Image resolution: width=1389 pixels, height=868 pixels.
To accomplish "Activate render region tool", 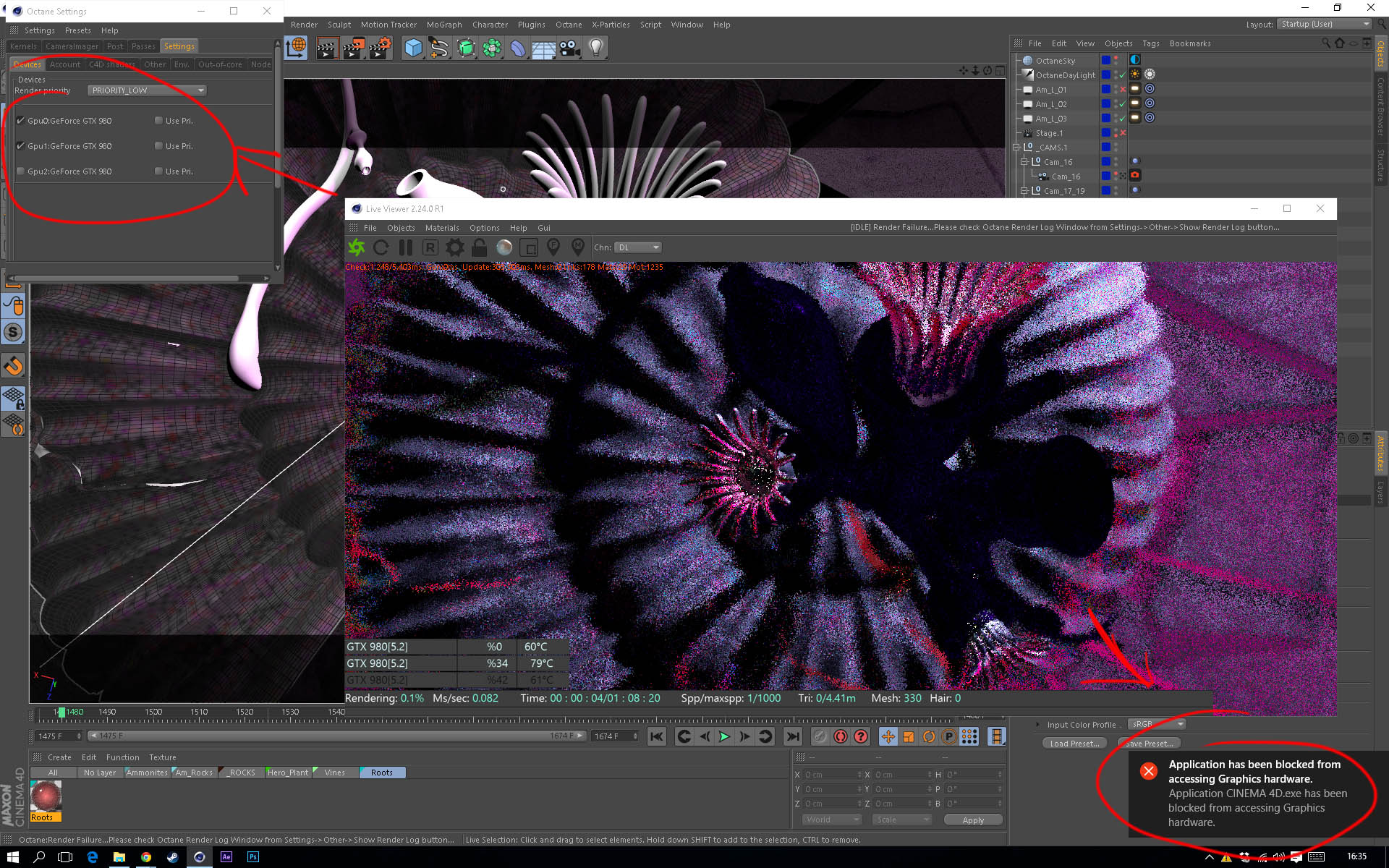I will [529, 247].
